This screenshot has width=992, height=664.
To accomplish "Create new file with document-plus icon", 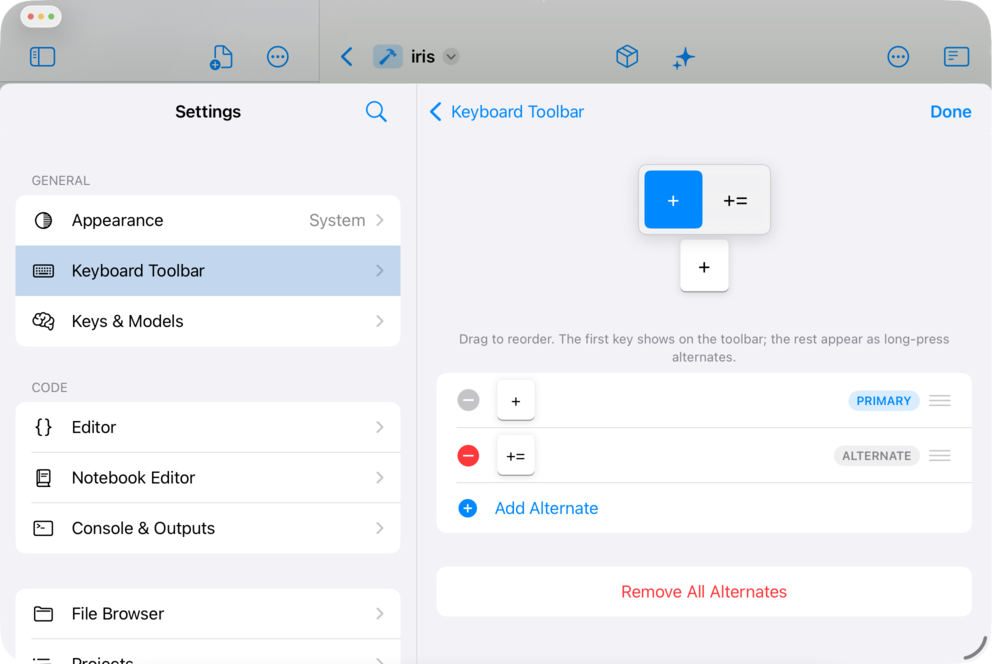I will (221, 57).
